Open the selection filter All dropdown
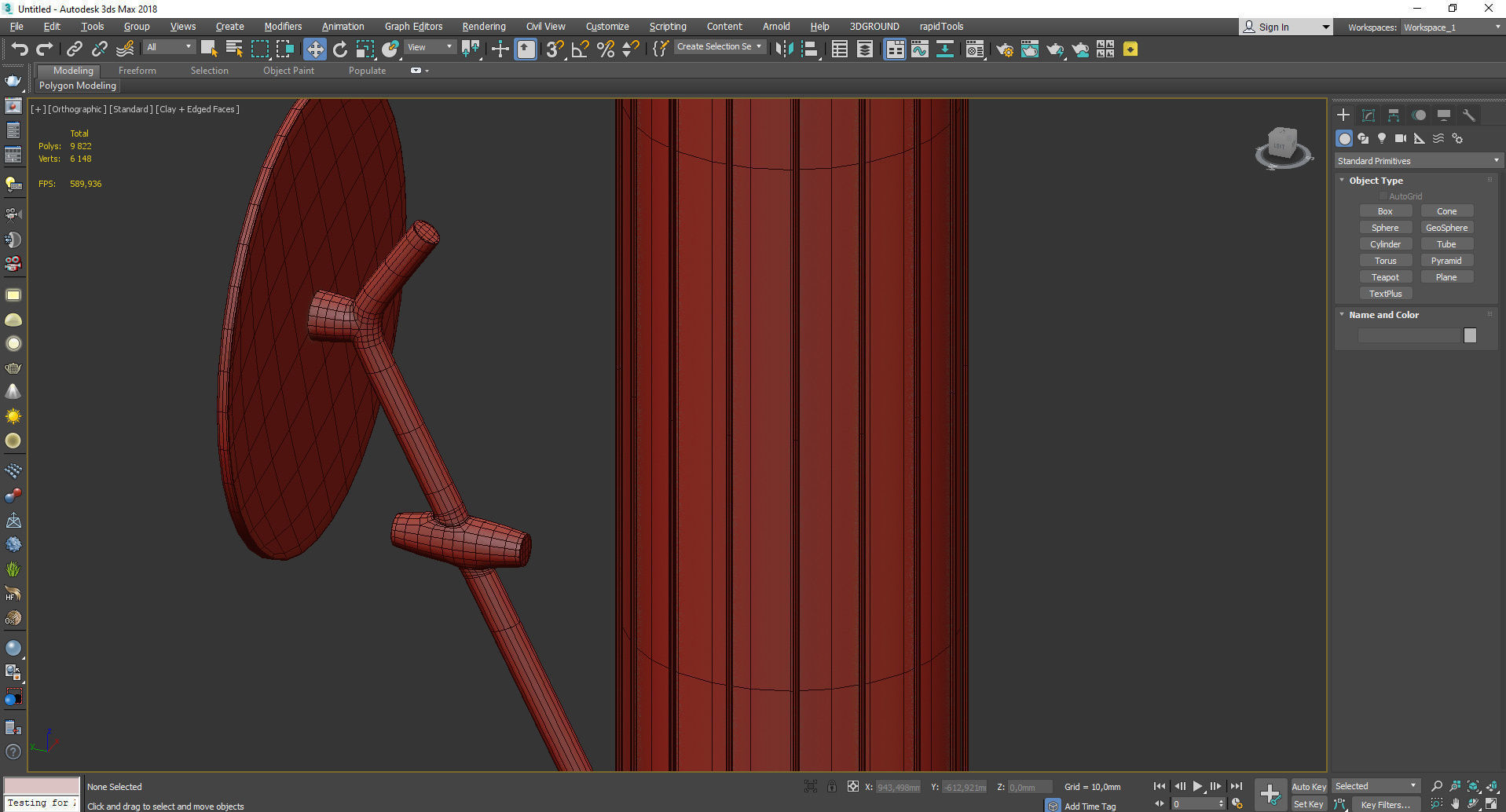The width and height of the screenshot is (1506, 812). tap(168, 47)
